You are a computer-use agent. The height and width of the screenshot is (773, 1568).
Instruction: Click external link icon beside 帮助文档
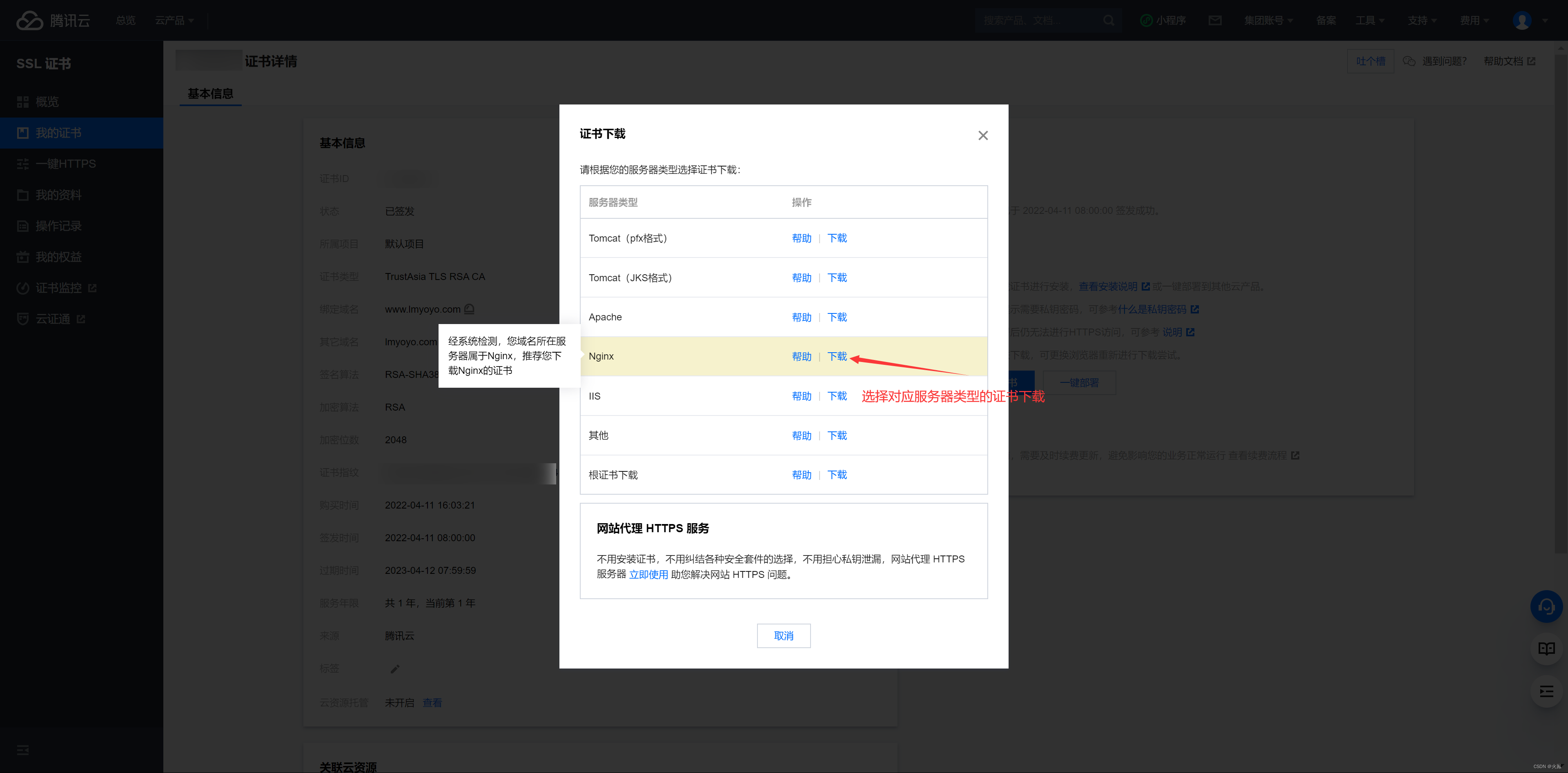(x=1532, y=61)
